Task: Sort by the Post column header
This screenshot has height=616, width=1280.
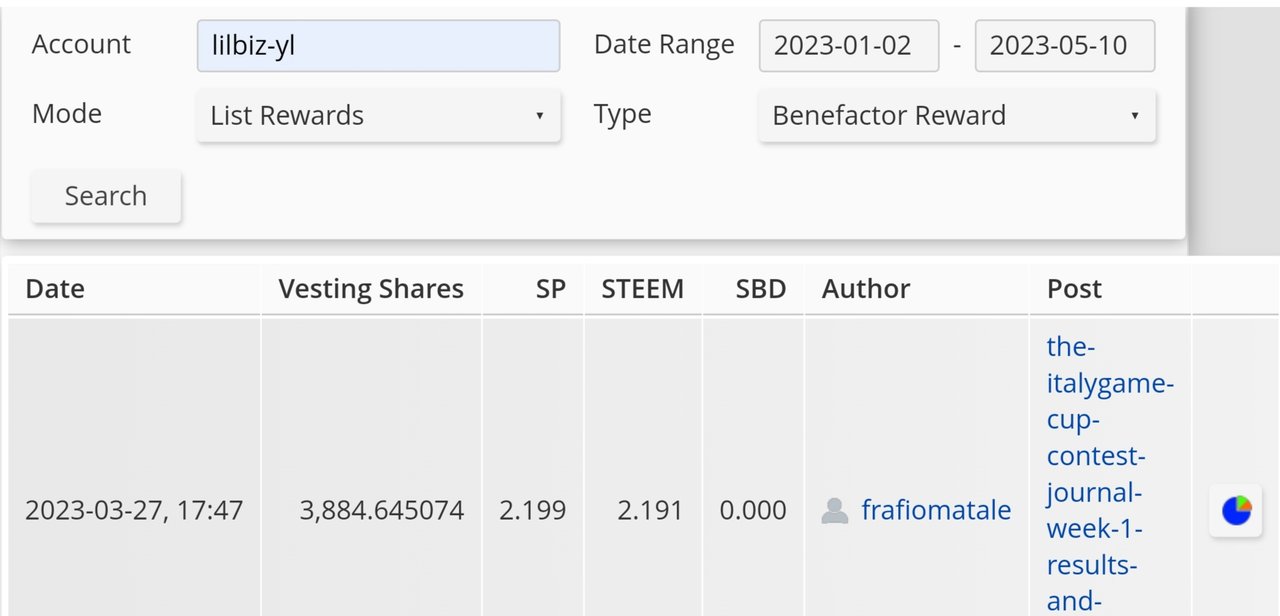Action: tap(1074, 289)
